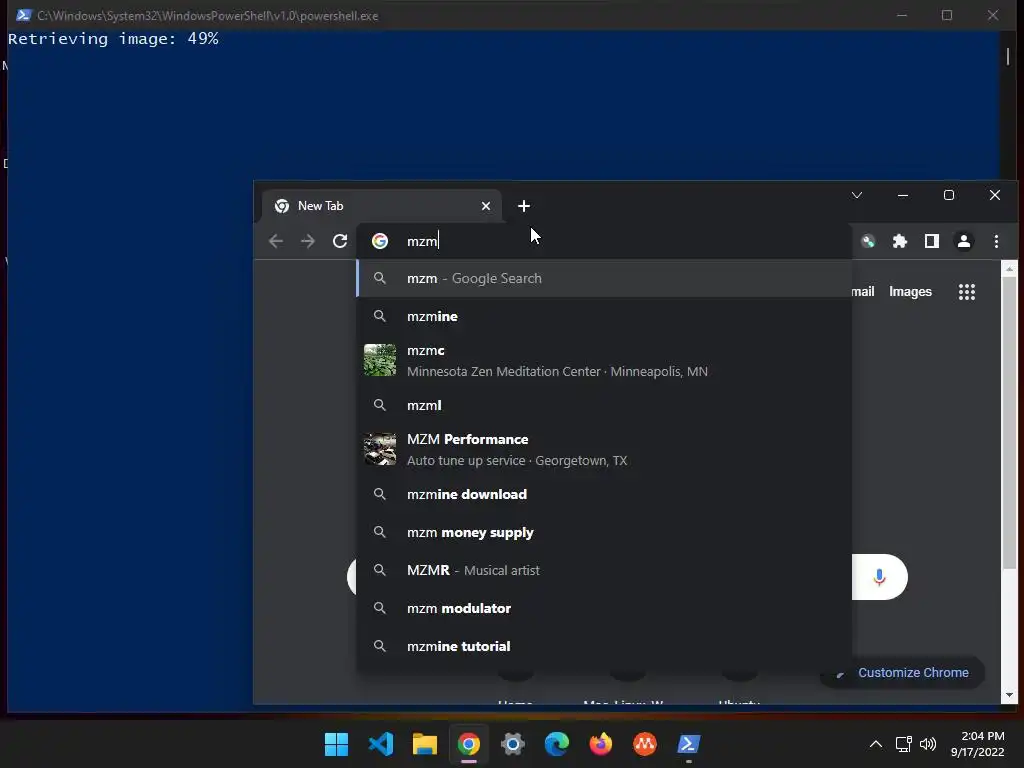Open Windows Start menu

tap(336, 744)
